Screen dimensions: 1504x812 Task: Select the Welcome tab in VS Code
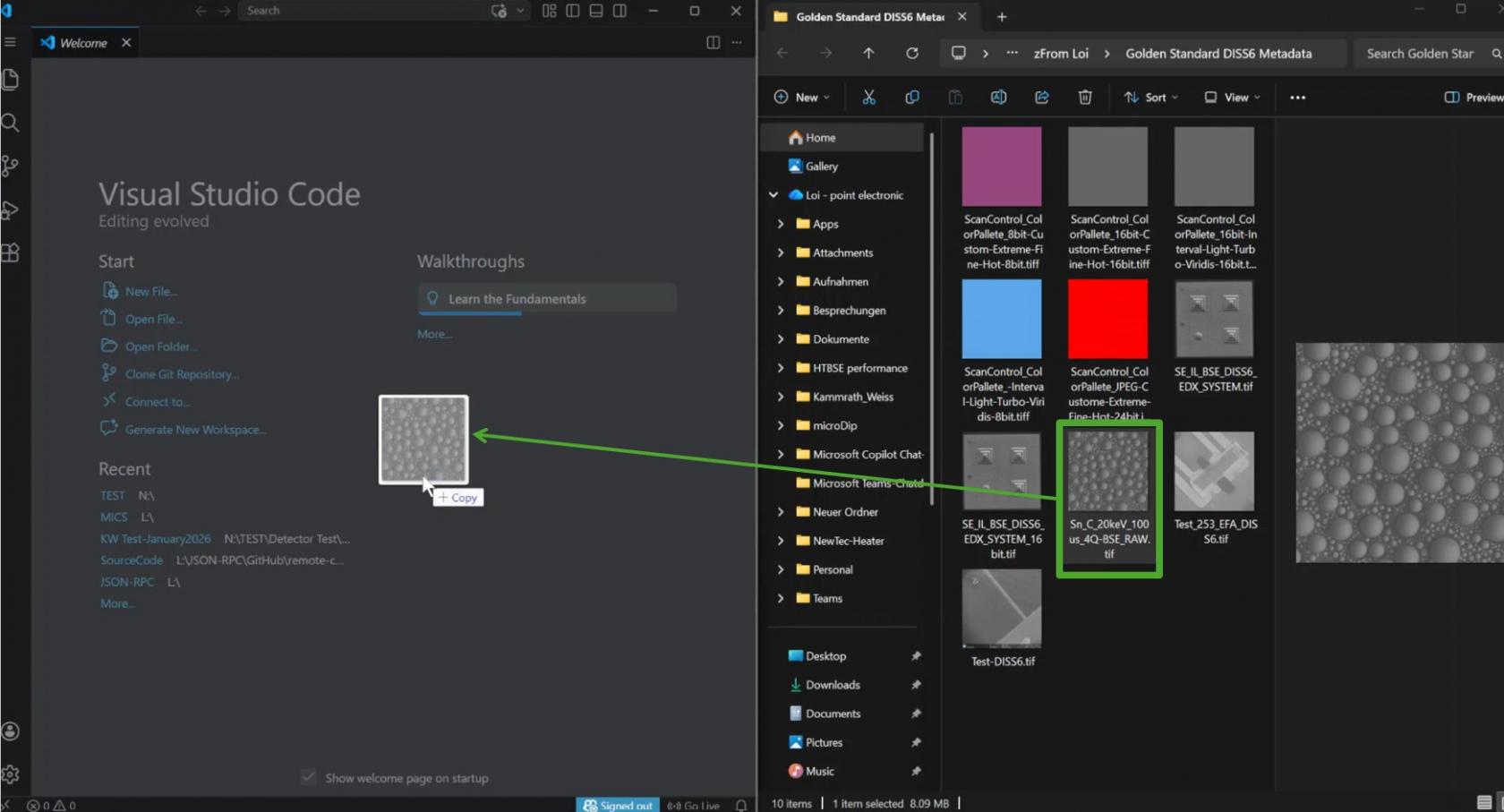tap(83, 42)
